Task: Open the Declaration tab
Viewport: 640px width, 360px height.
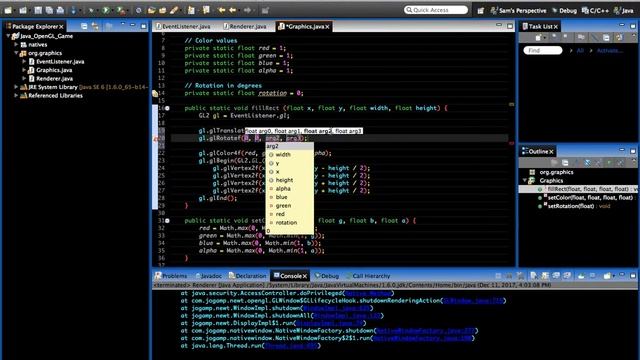Action: point(247,276)
